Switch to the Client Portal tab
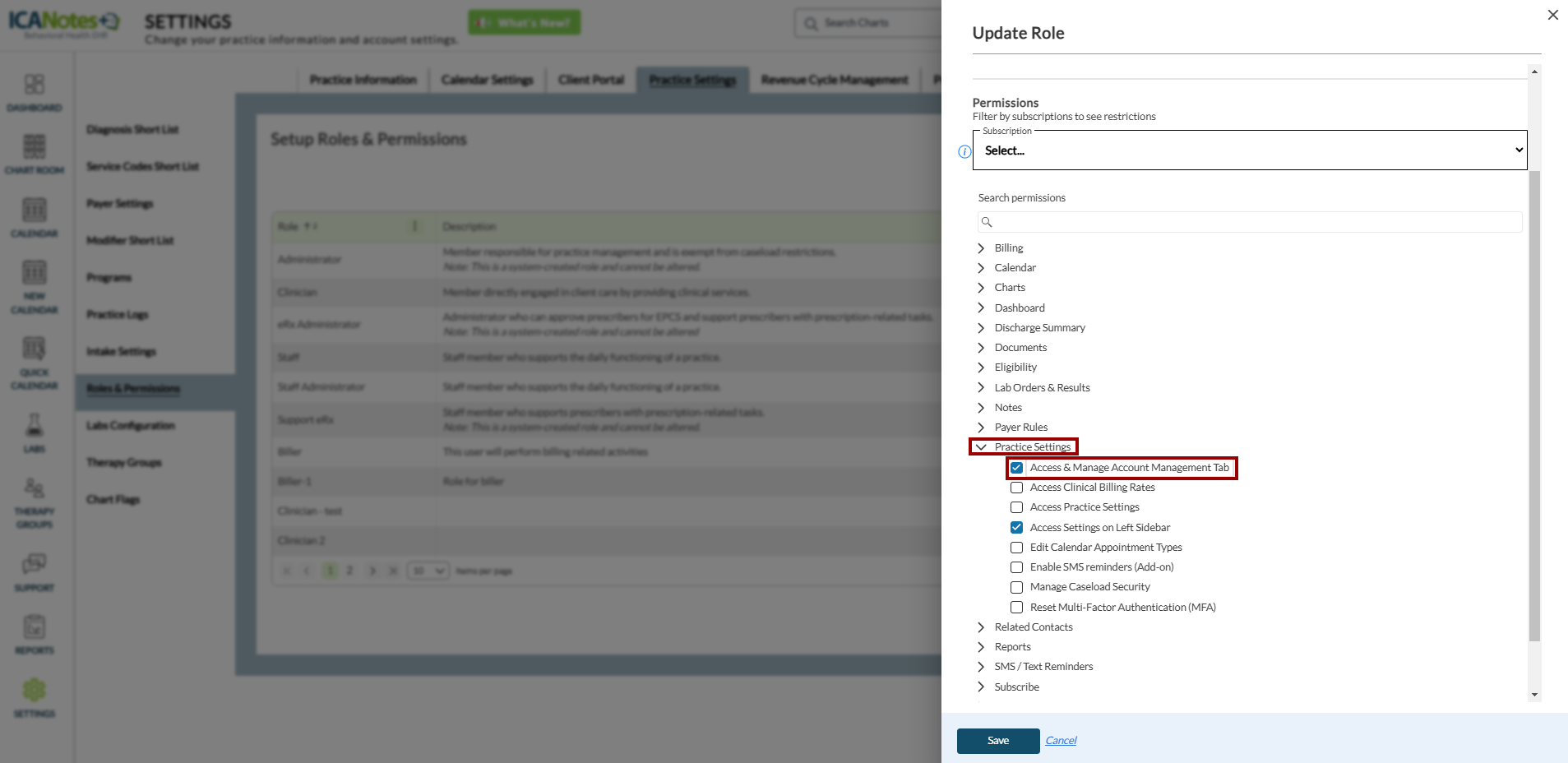The image size is (1568, 763). tap(591, 80)
